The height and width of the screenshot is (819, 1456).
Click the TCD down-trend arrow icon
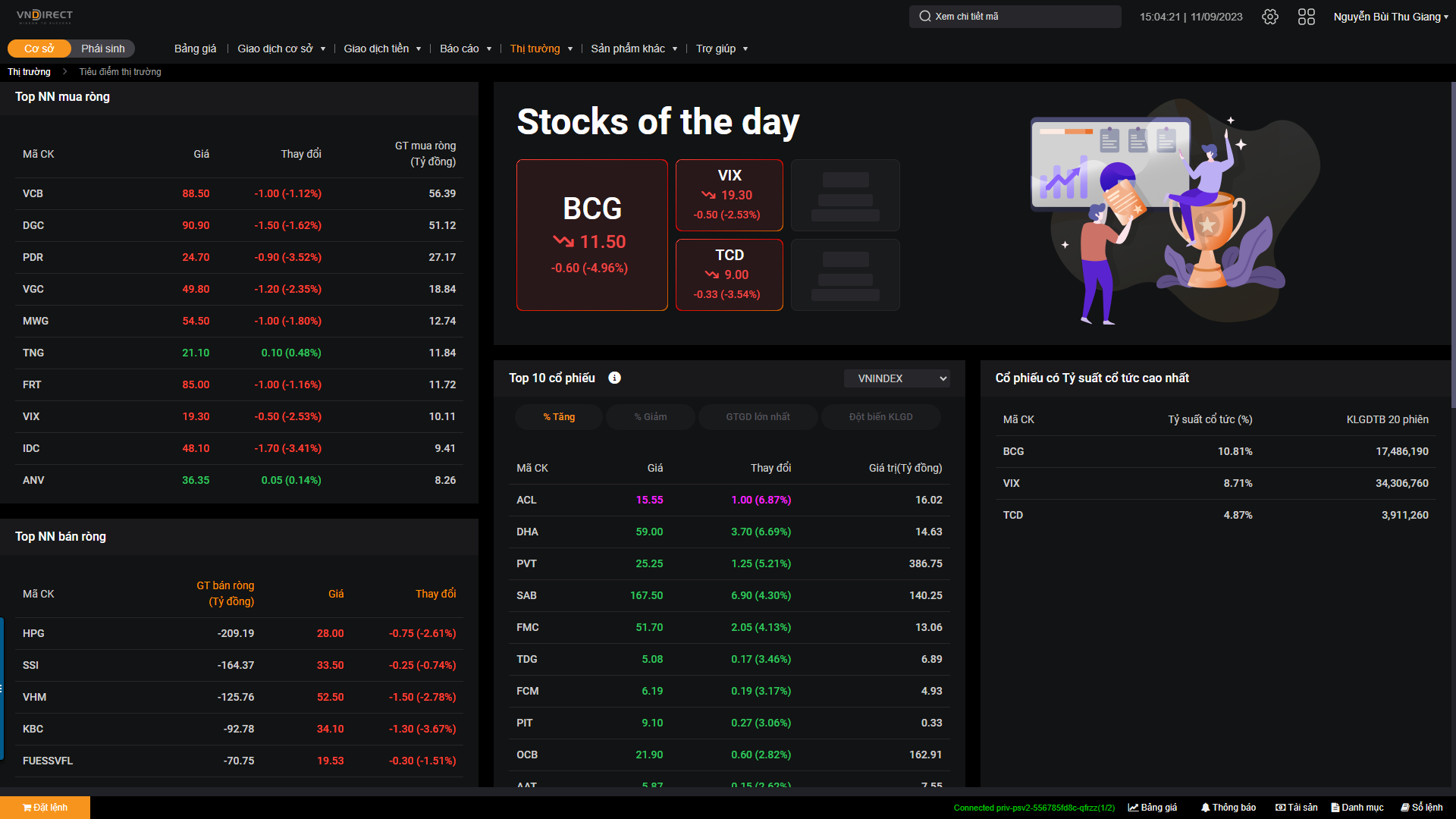711,275
